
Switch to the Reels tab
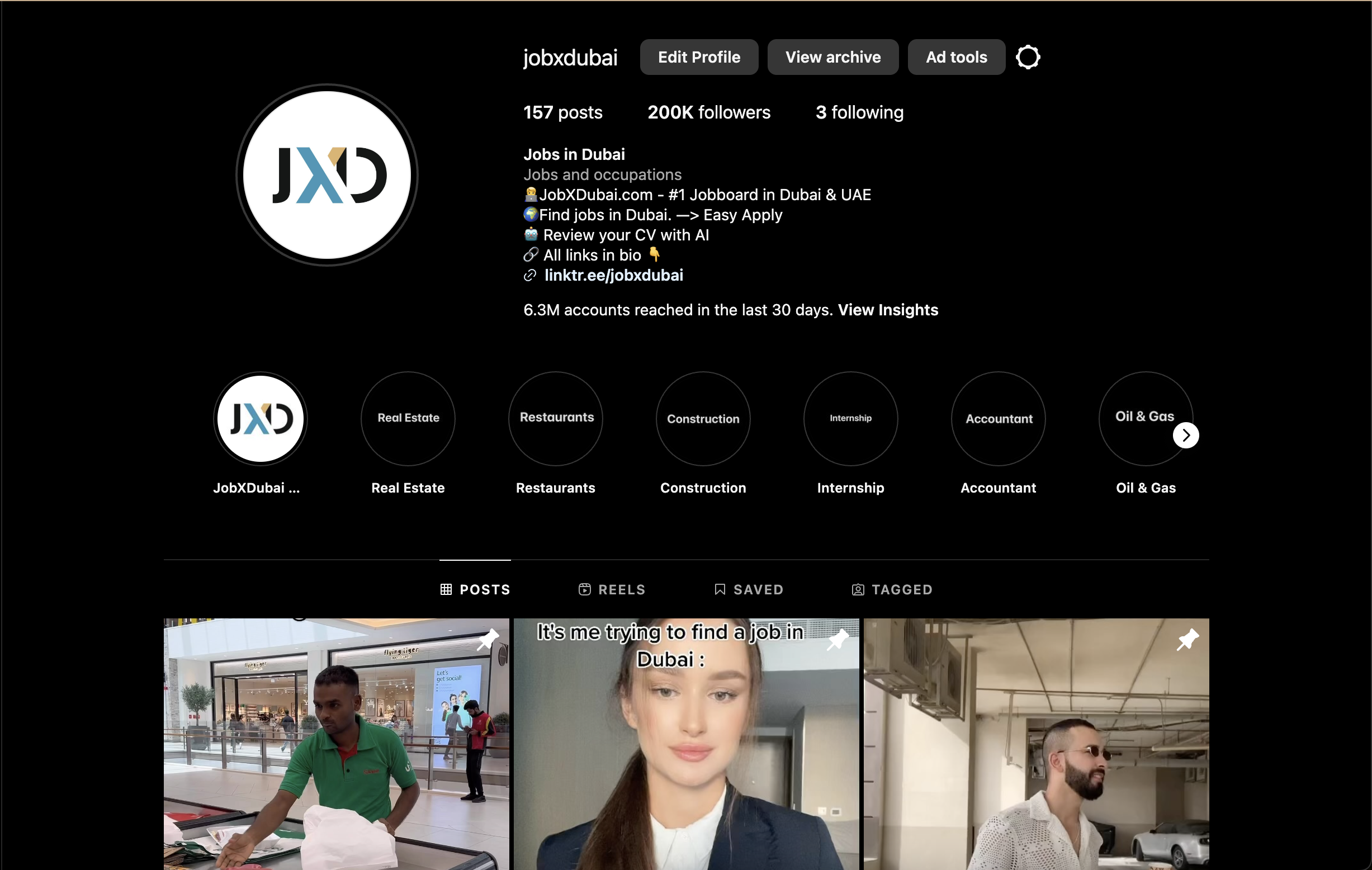click(x=612, y=589)
